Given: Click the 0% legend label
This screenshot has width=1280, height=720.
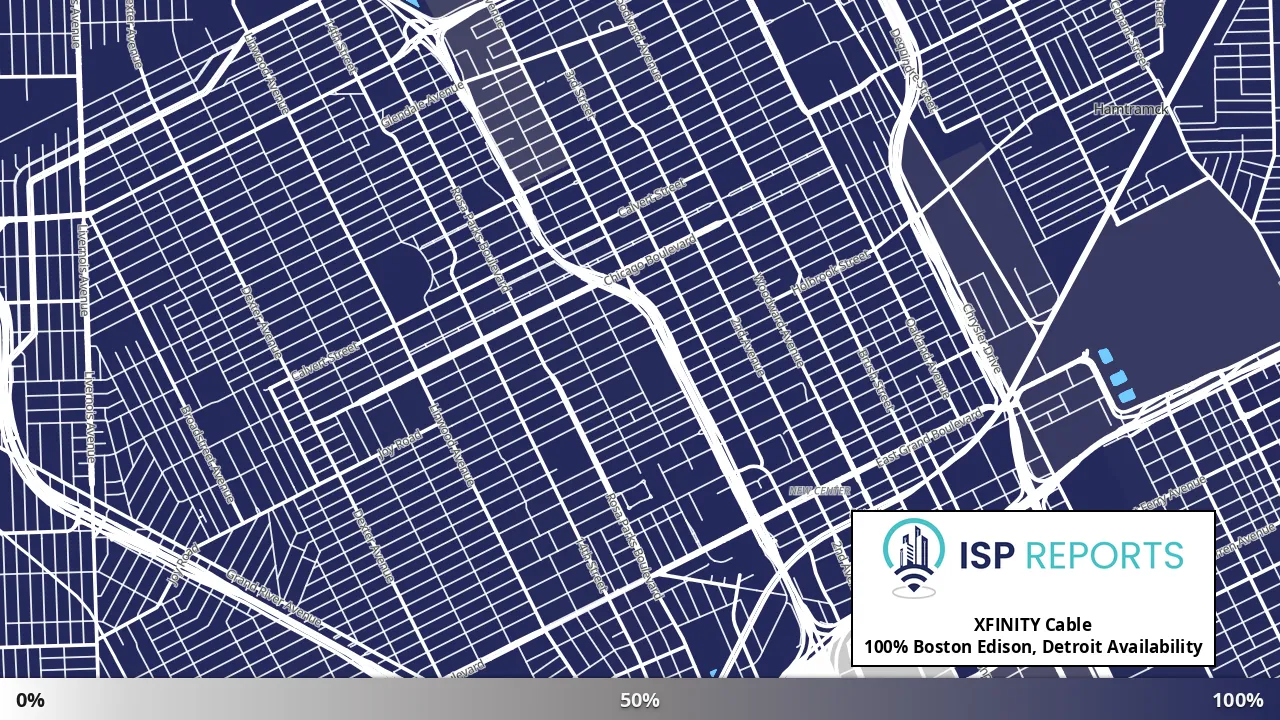Looking at the screenshot, I should 30,700.
